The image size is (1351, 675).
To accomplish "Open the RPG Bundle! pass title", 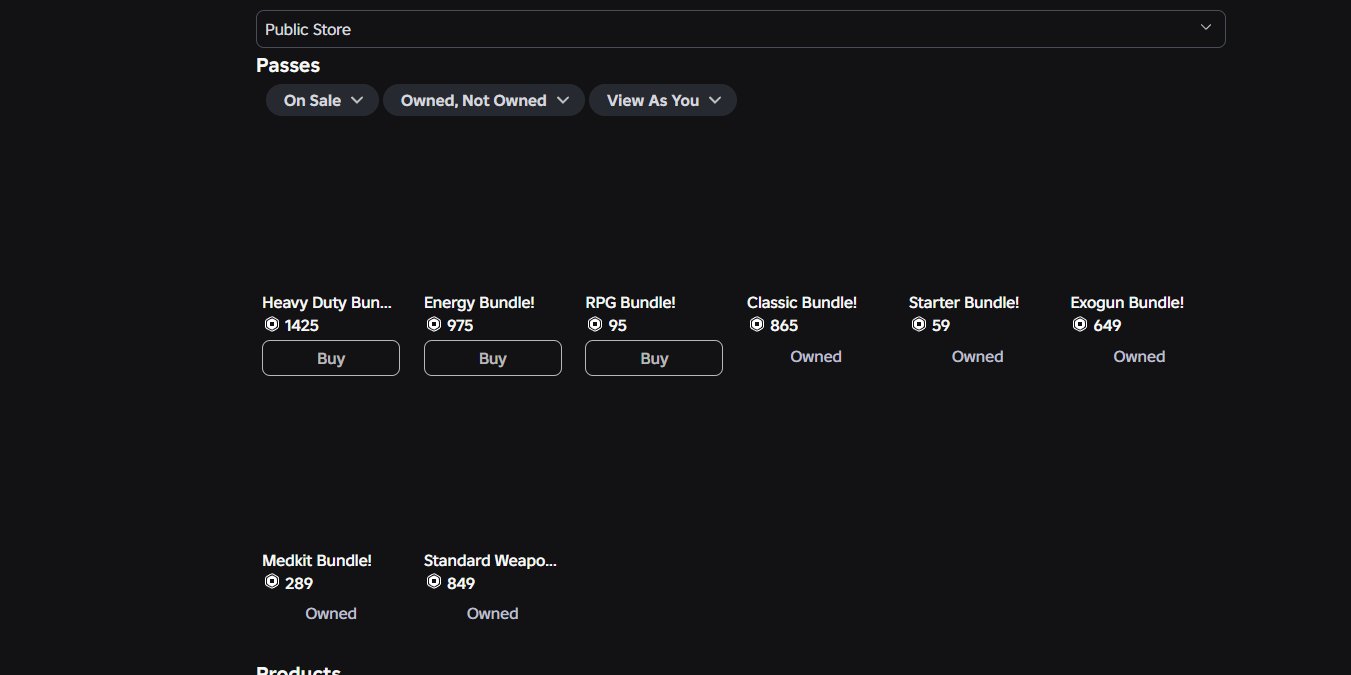I will [x=630, y=302].
